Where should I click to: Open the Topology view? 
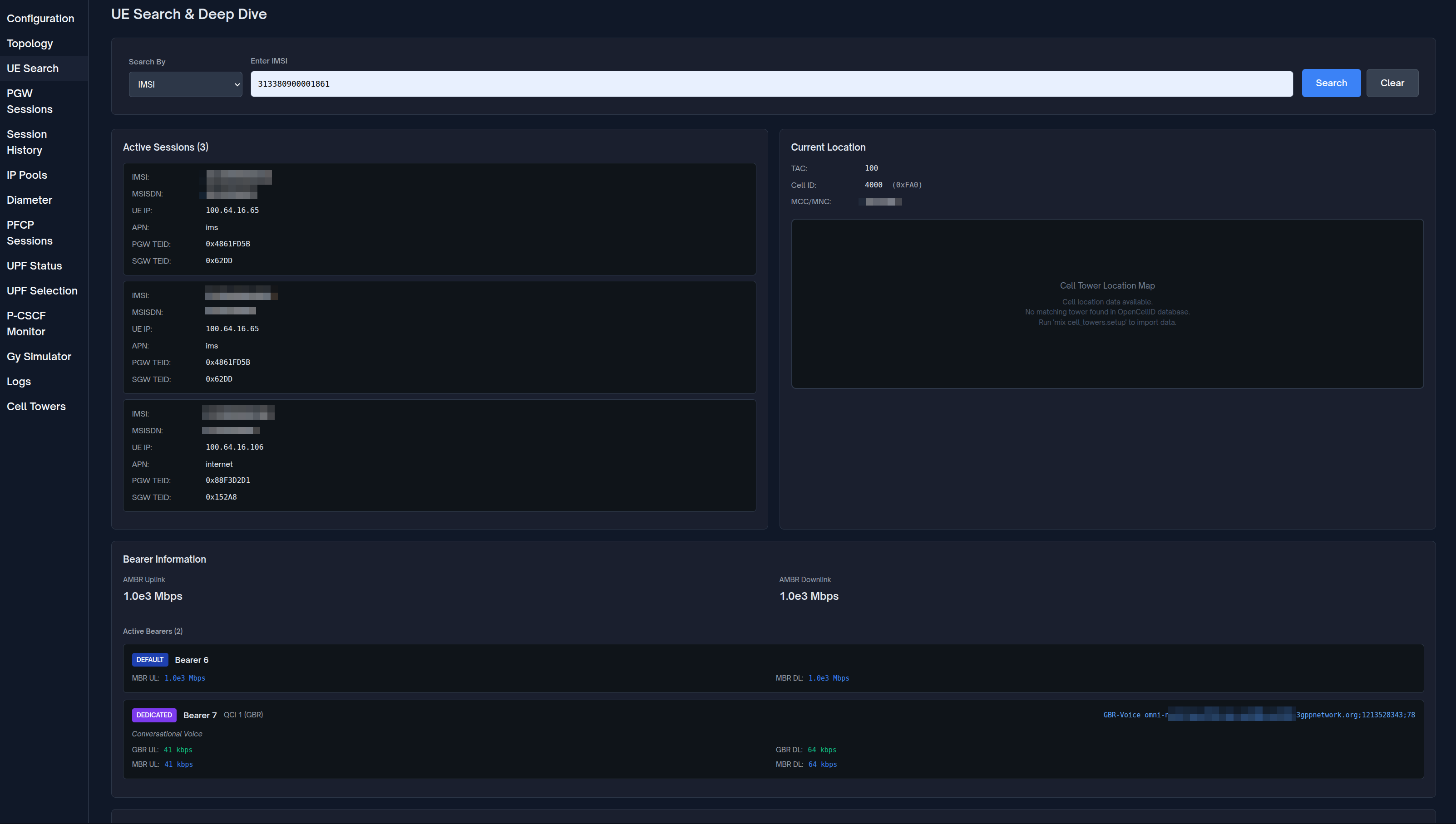click(30, 43)
